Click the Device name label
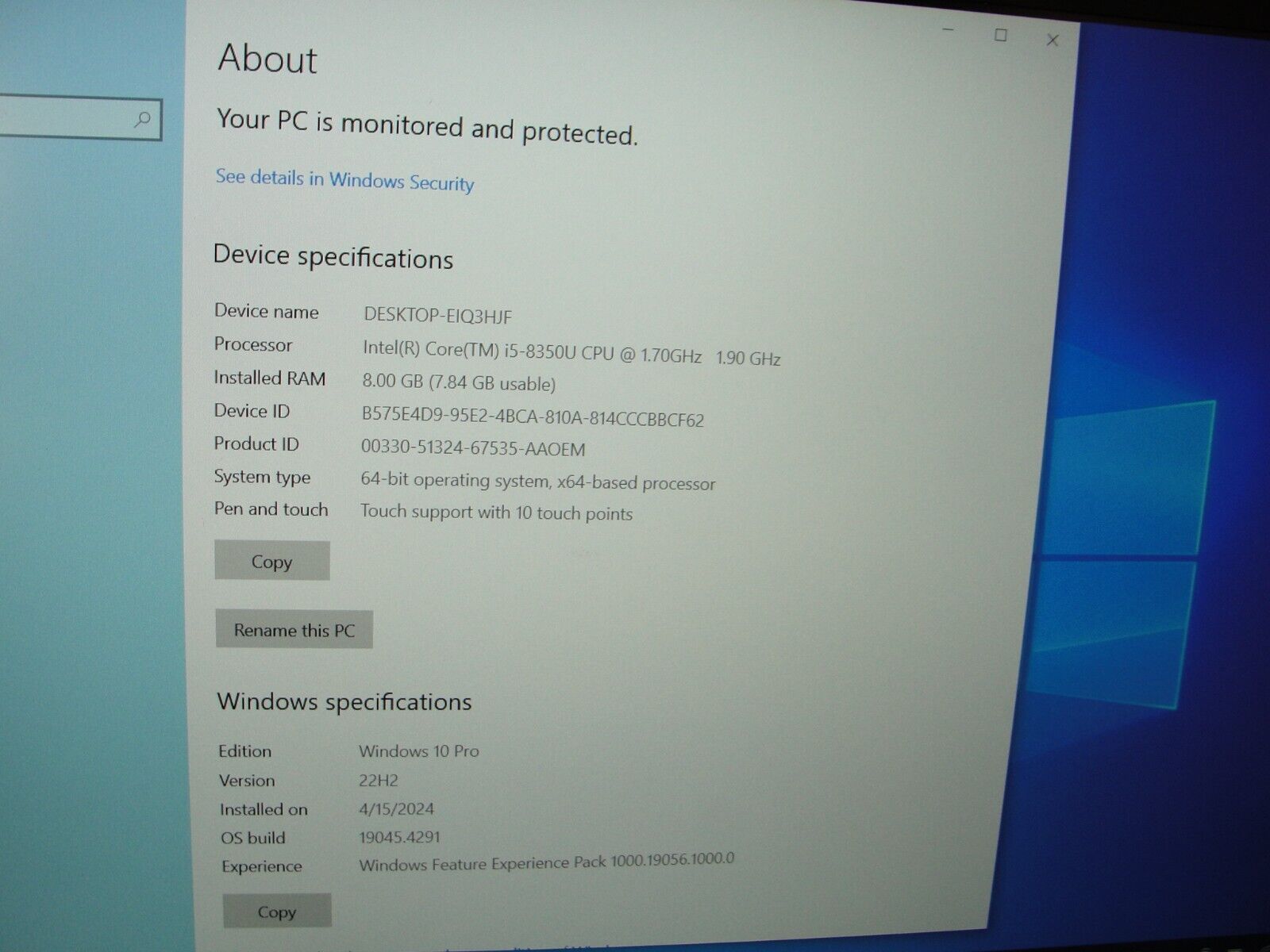 click(x=267, y=312)
